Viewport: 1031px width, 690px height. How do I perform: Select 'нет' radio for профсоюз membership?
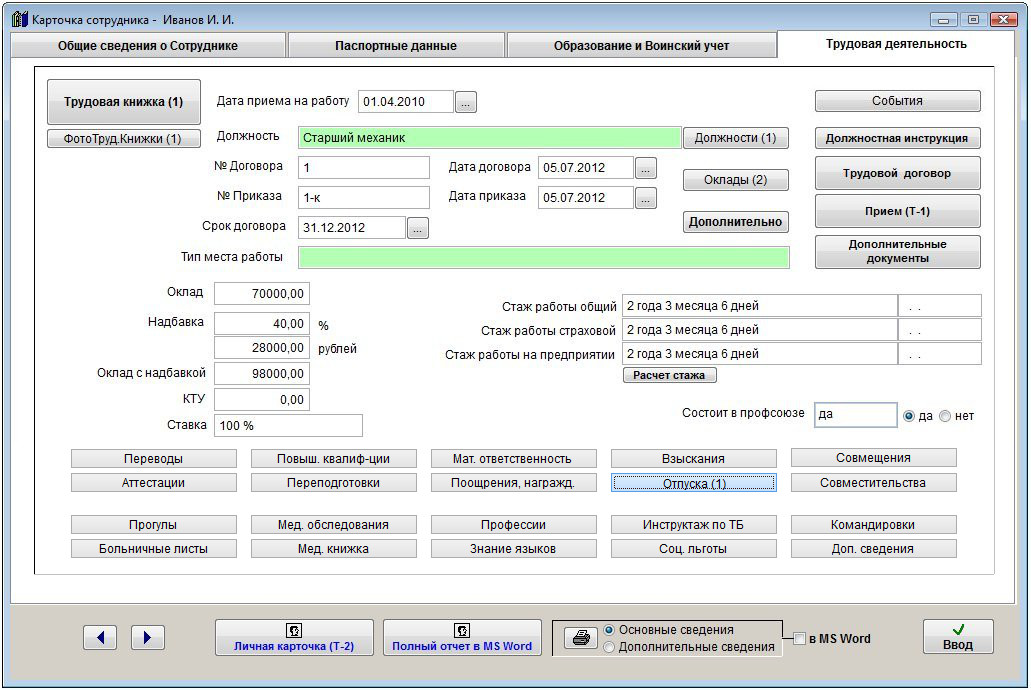point(945,416)
